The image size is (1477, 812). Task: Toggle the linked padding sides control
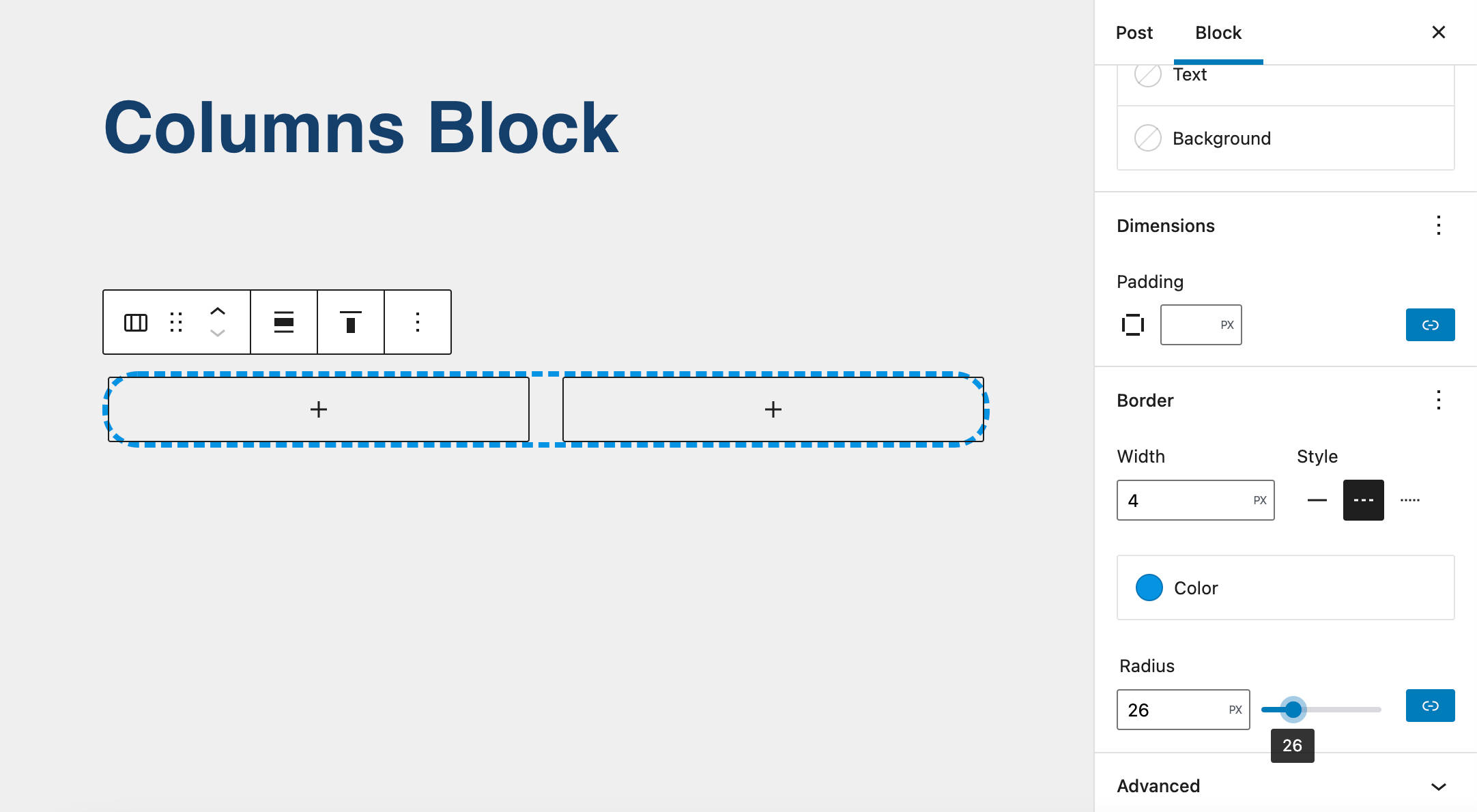[x=1430, y=325]
